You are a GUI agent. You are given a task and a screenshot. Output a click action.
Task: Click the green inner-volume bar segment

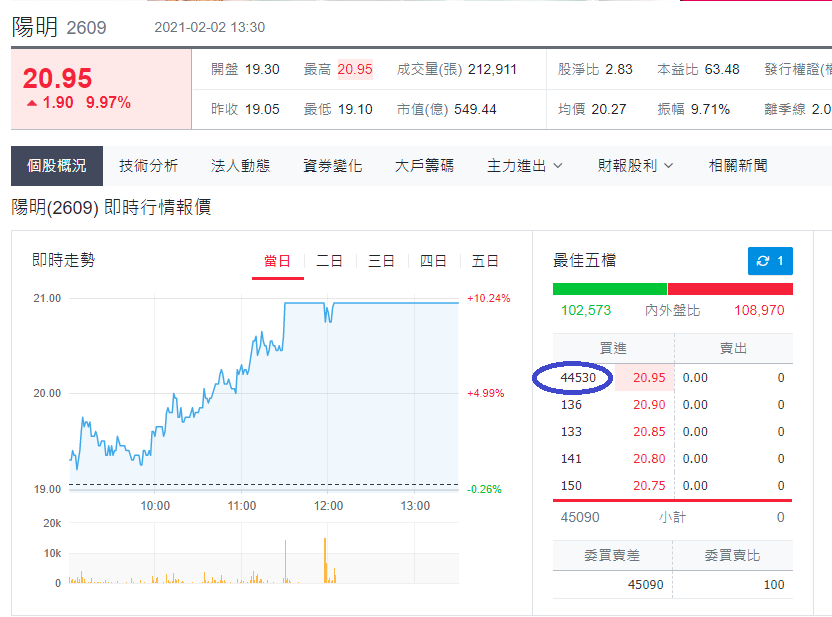click(610, 289)
